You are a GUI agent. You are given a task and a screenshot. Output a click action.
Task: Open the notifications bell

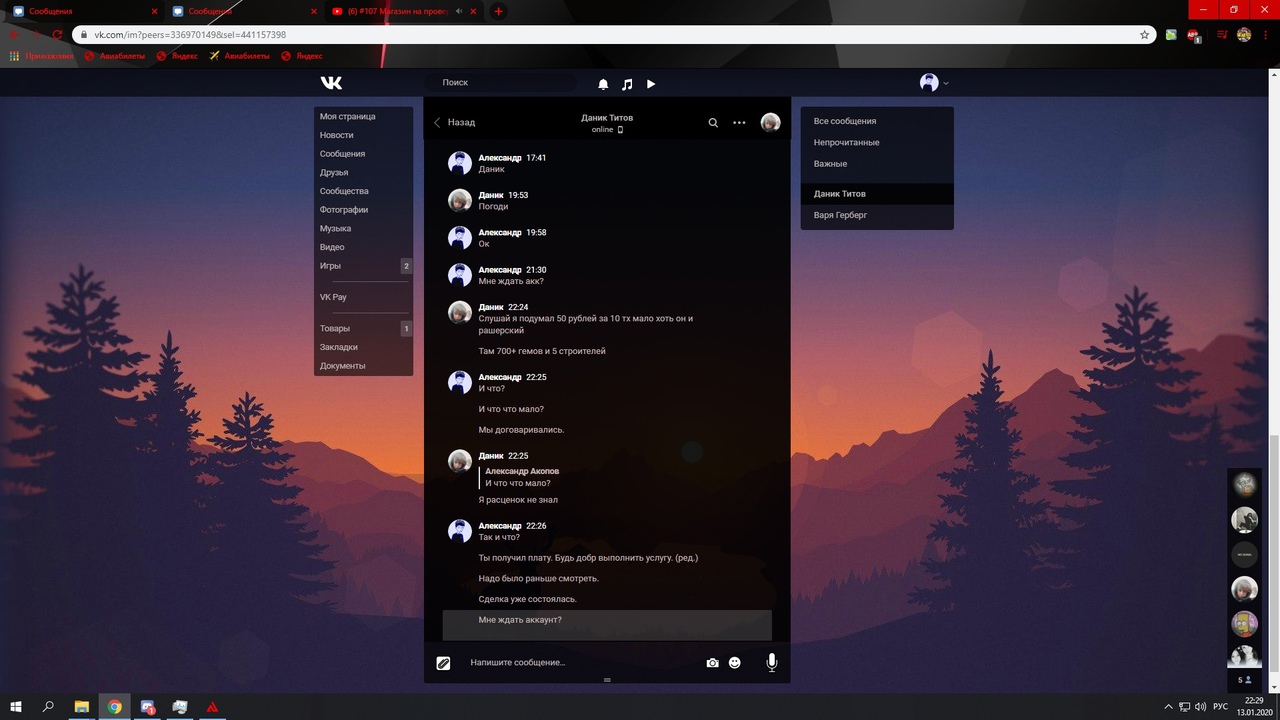tap(603, 84)
